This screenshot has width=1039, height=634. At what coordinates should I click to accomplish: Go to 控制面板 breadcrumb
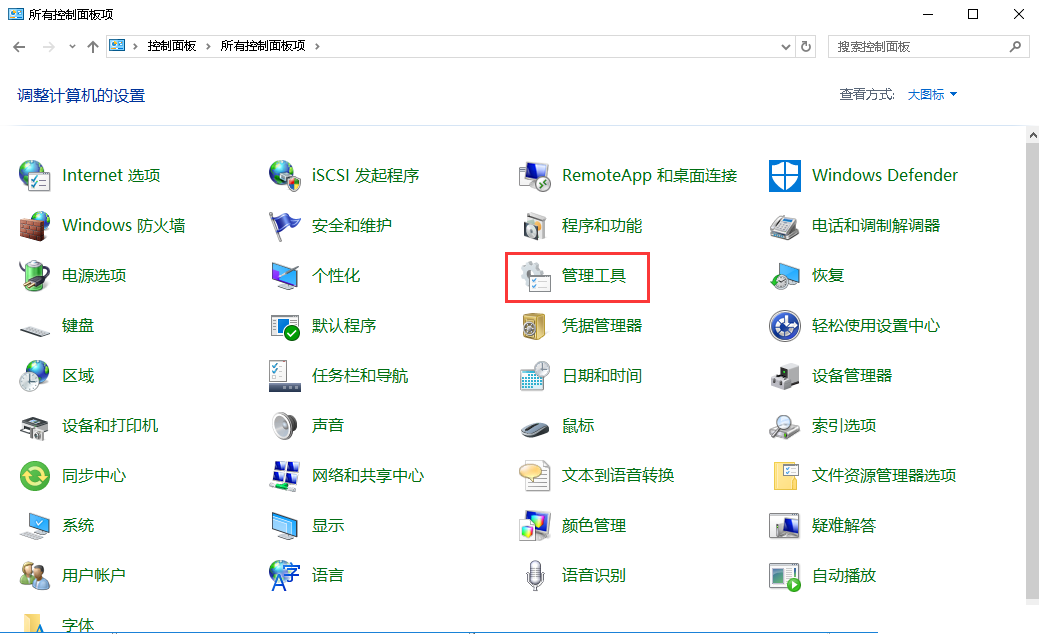point(172,46)
